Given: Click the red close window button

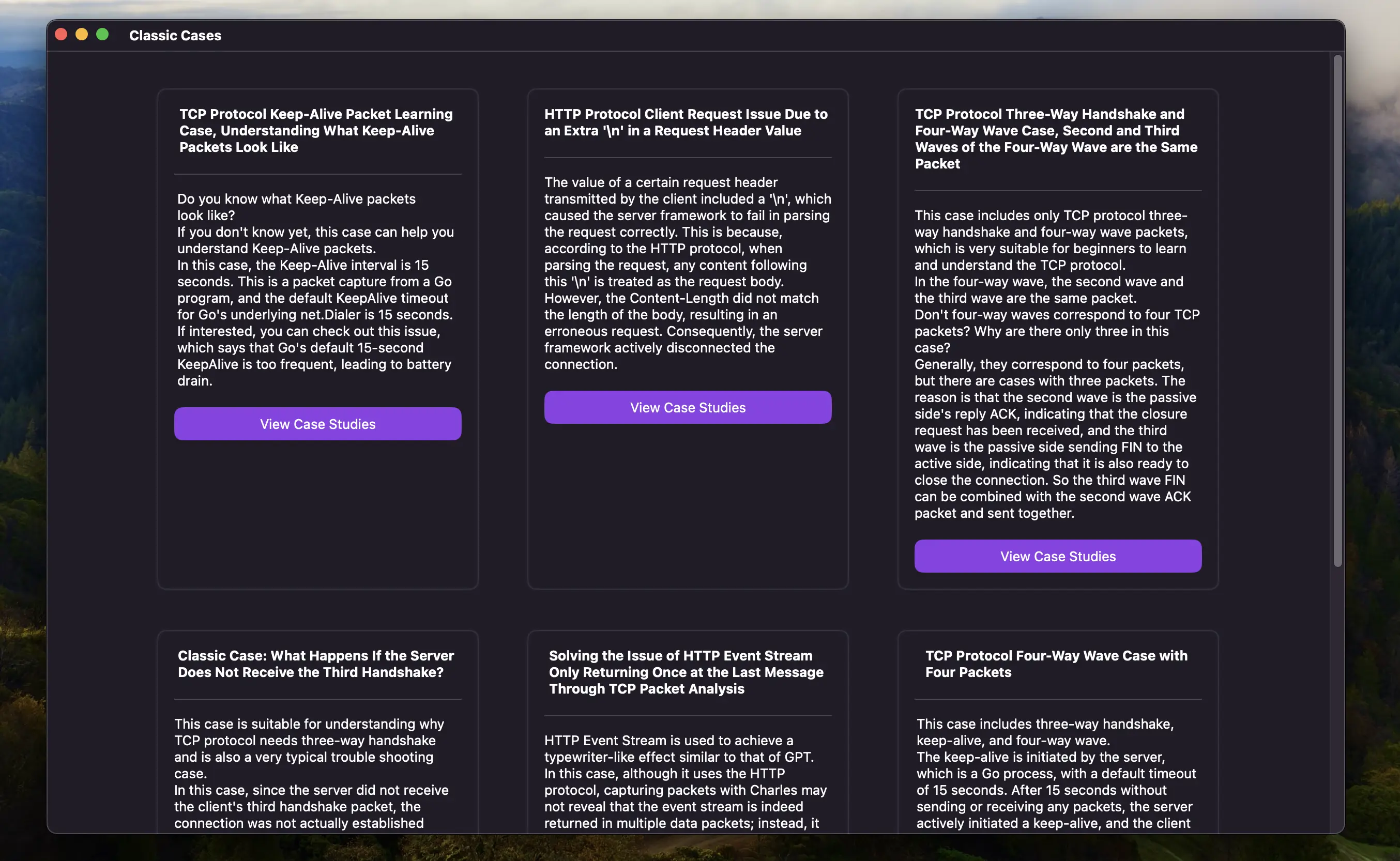Looking at the screenshot, I should point(61,35).
